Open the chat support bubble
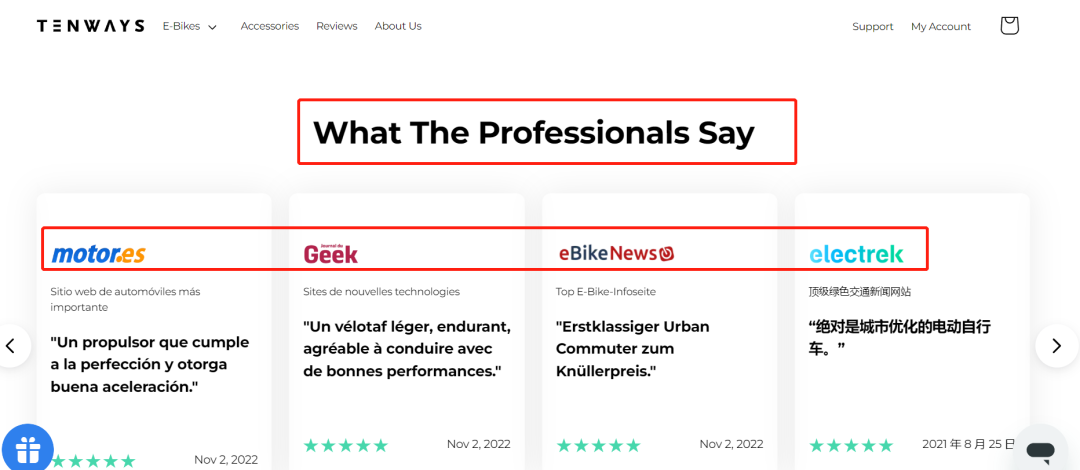The height and width of the screenshot is (470, 1080). [1040, 451]
